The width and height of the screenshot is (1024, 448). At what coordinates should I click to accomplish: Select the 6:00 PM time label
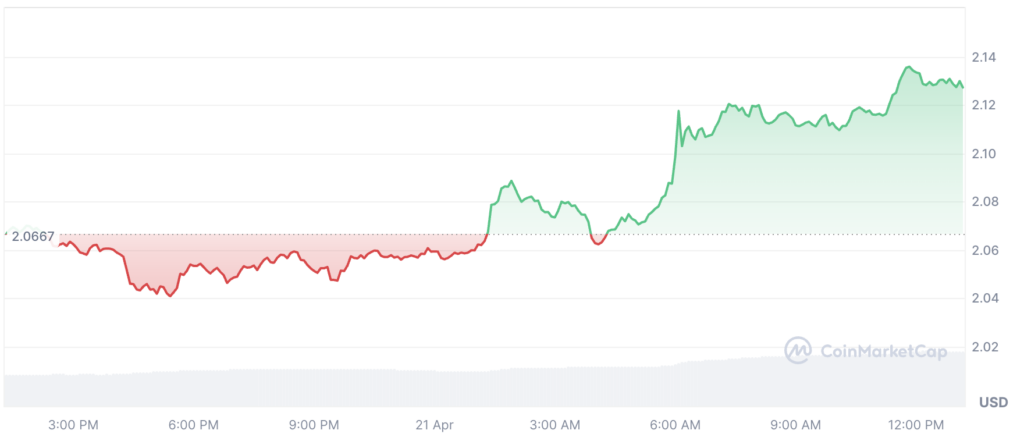pos(195,424)
